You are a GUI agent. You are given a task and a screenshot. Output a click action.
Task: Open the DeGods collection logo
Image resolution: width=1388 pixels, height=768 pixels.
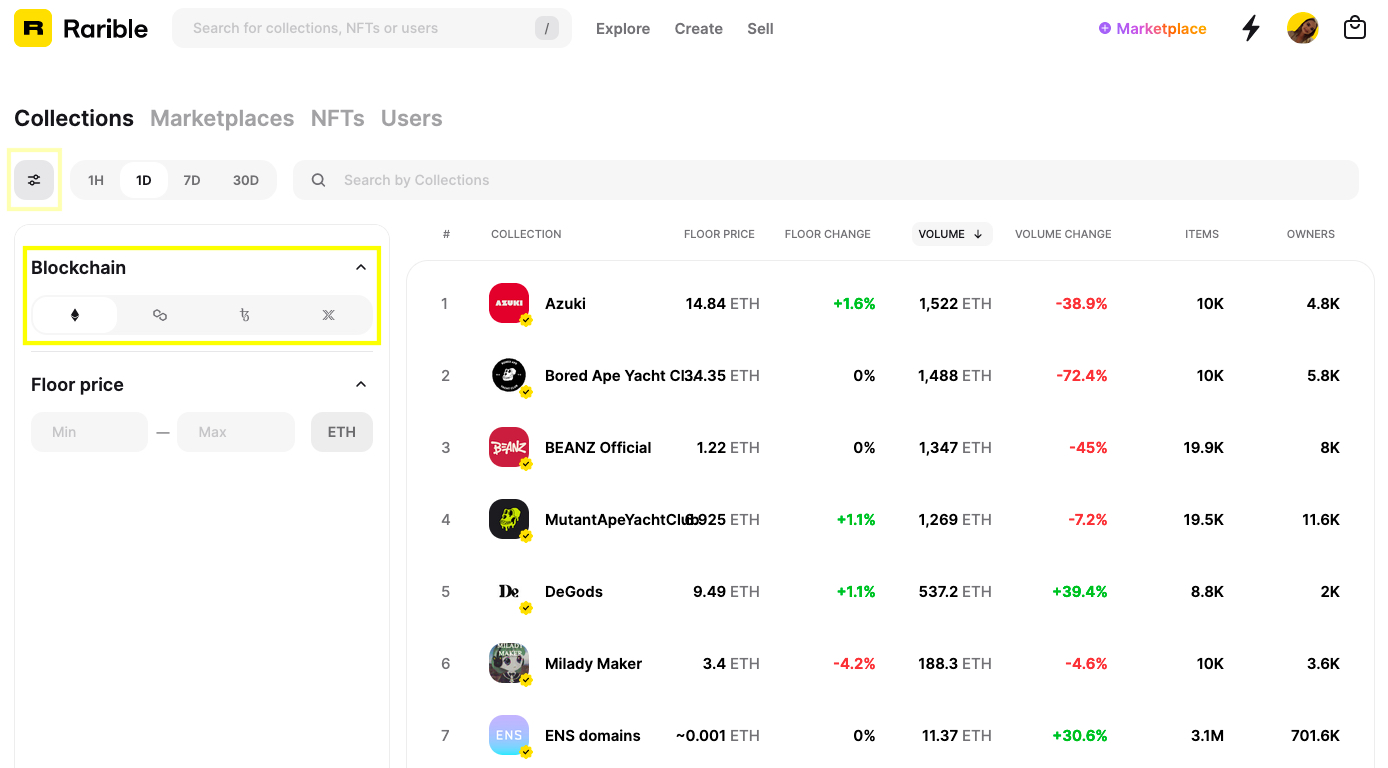pyautogui.click(x=509, y=591)
